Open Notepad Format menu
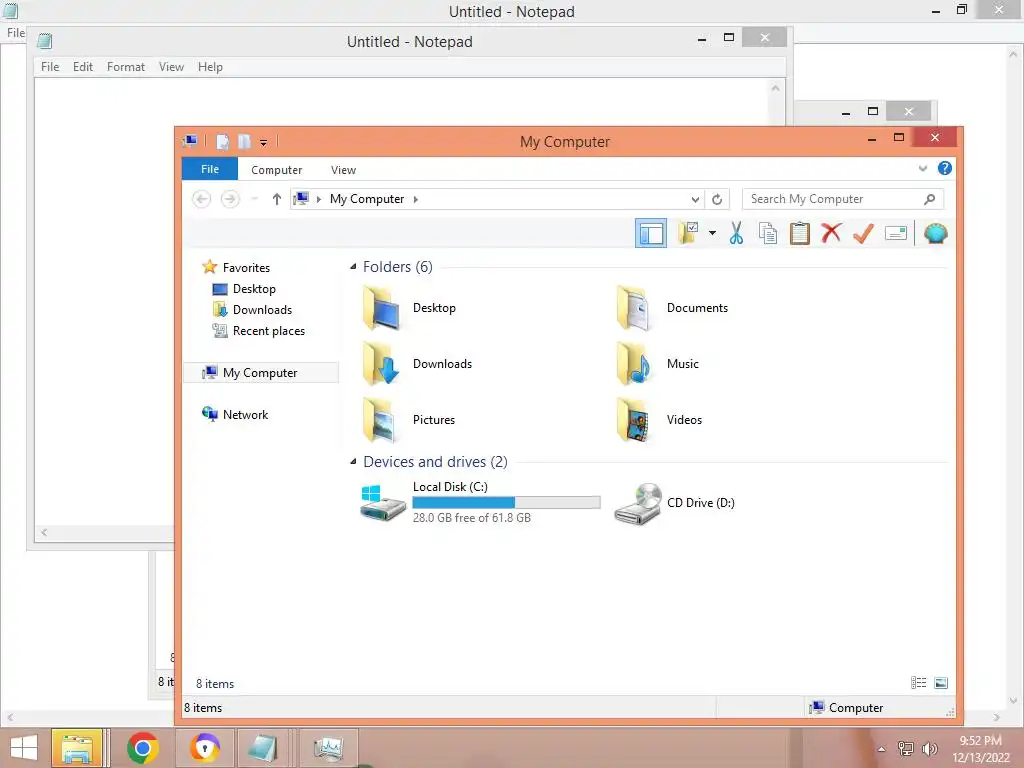The width and height of the screenshot is (1024, 768). click(125, 67)
